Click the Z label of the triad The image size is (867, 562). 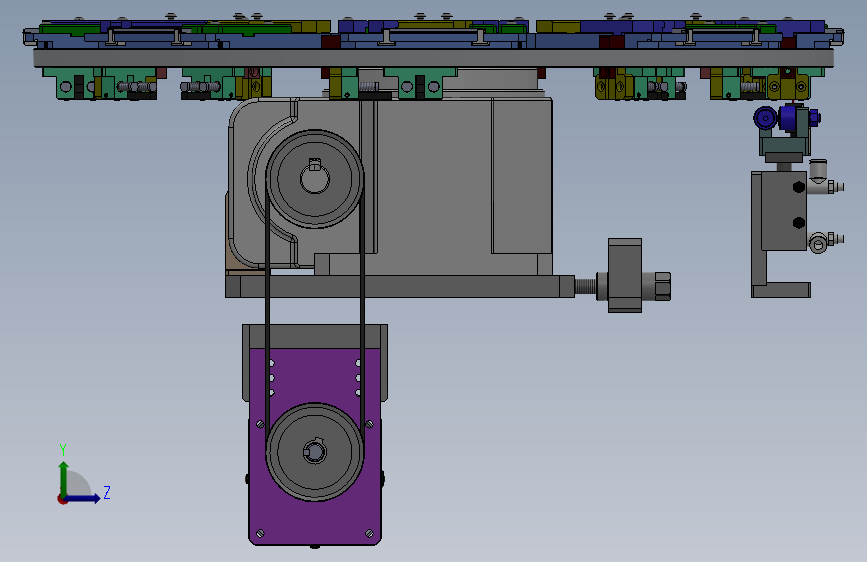[107, 492]
